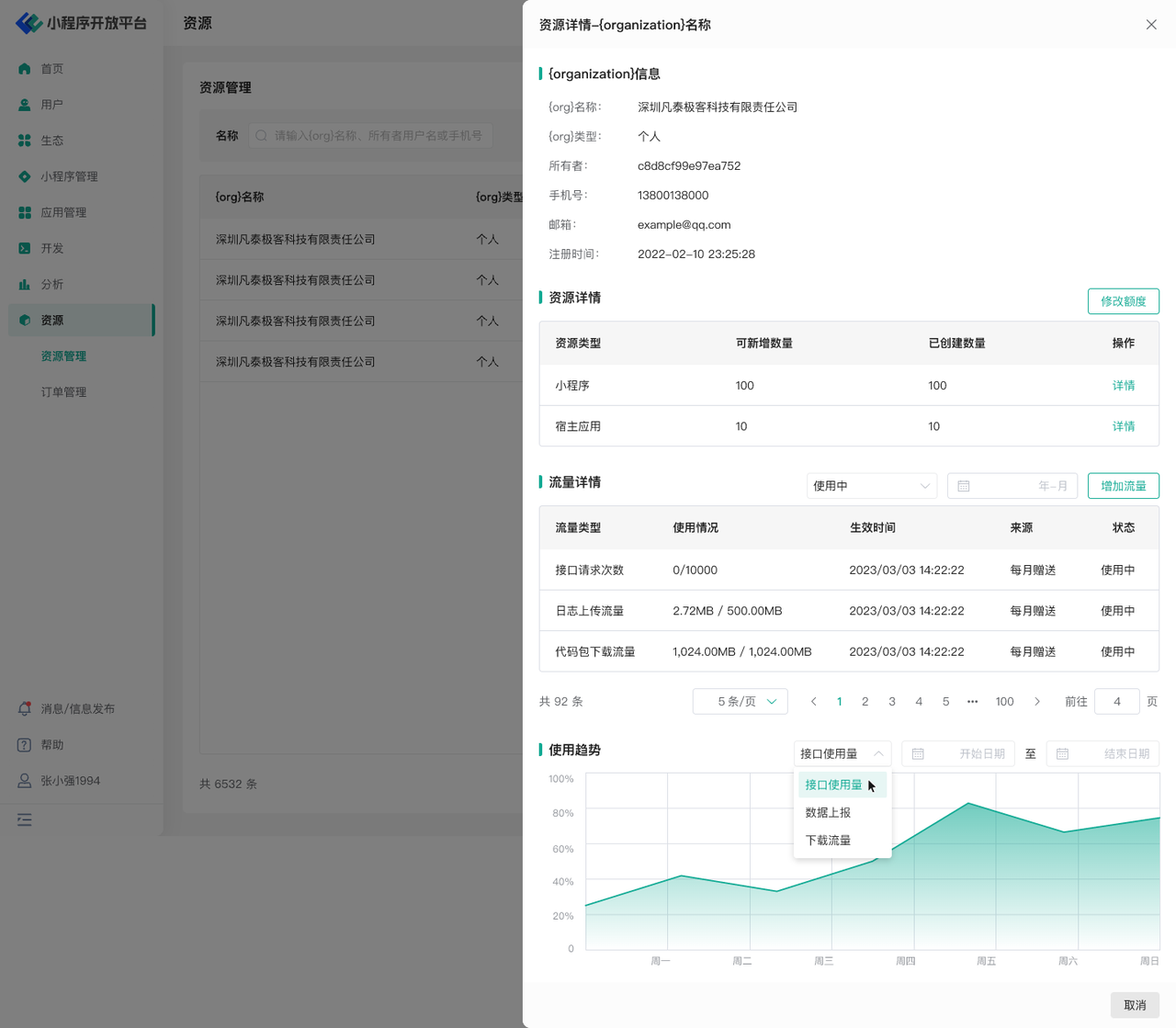Open 订单管理 in the sidebar submenu
1176x1028 pixels.
[63, 392]
